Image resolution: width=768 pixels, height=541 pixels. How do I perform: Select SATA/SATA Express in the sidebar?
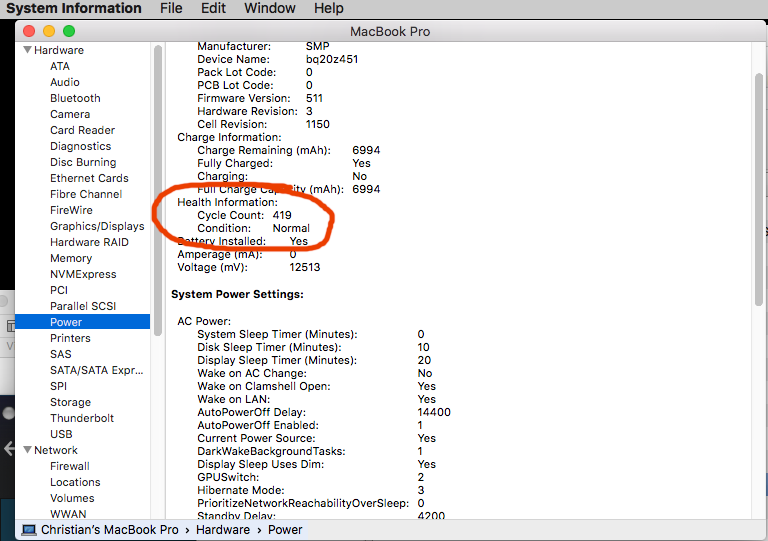point(96,370)
